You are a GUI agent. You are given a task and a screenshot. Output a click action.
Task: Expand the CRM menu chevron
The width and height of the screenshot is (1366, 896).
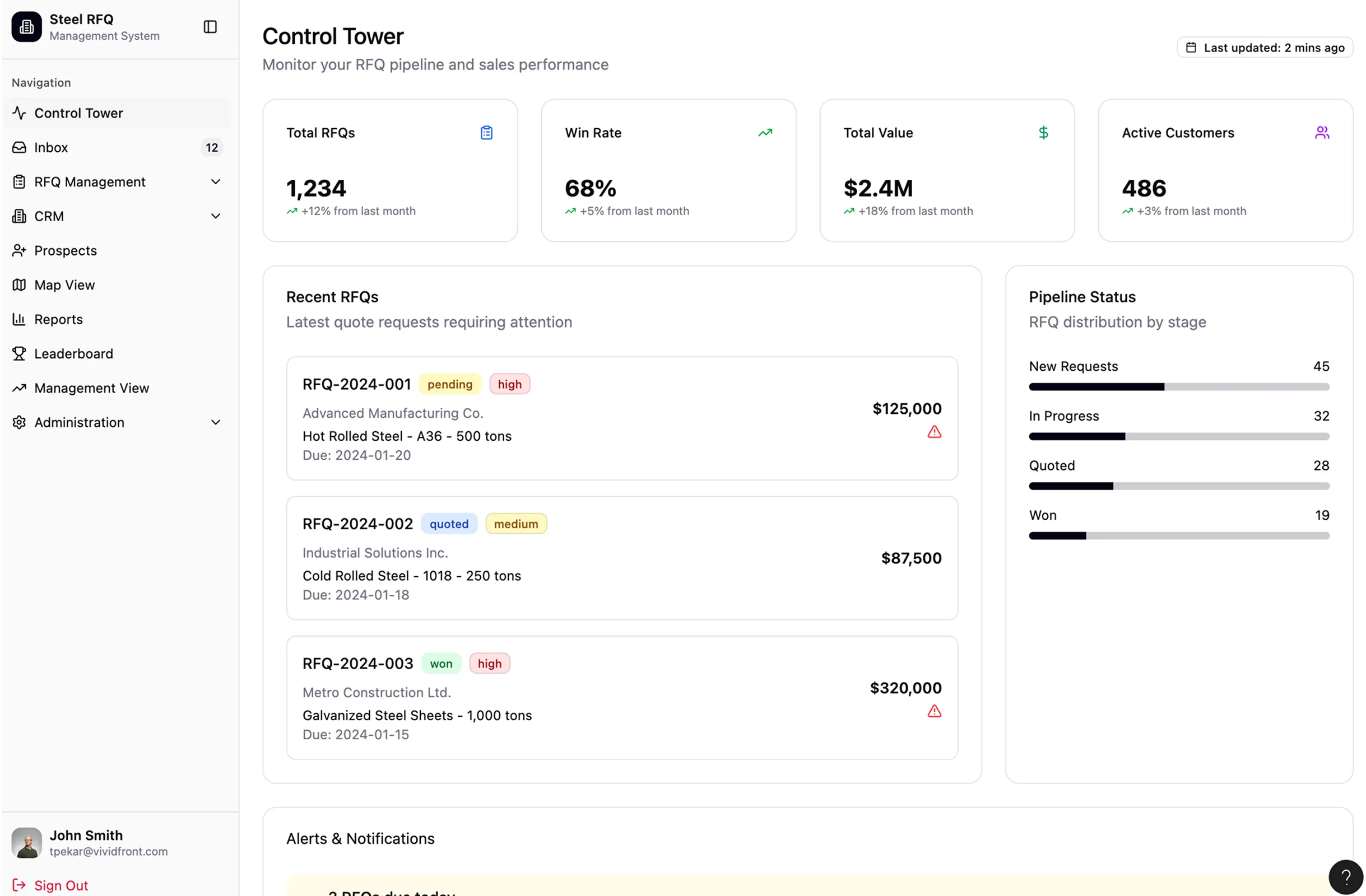[215, 216]
